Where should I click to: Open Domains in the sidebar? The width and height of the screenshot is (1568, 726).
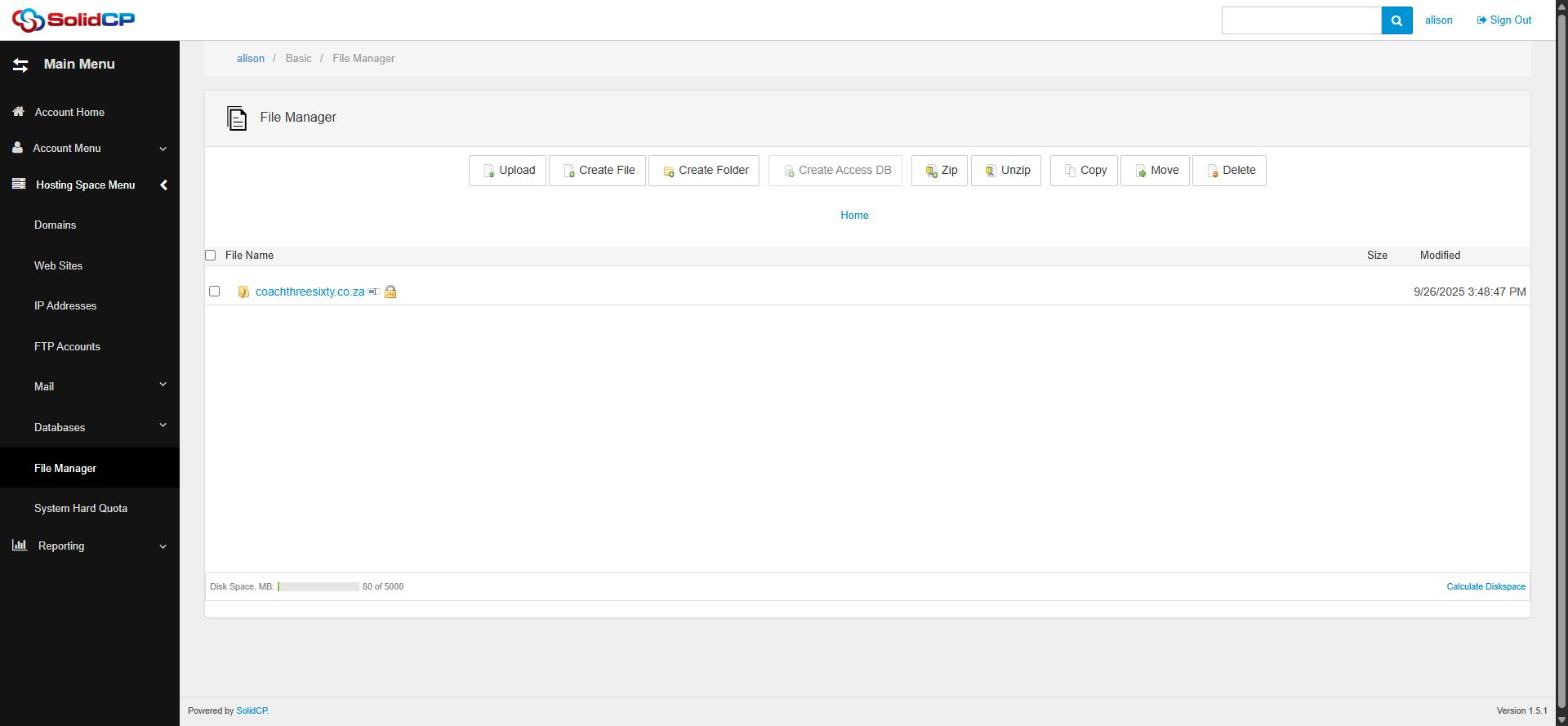(55, 225)
